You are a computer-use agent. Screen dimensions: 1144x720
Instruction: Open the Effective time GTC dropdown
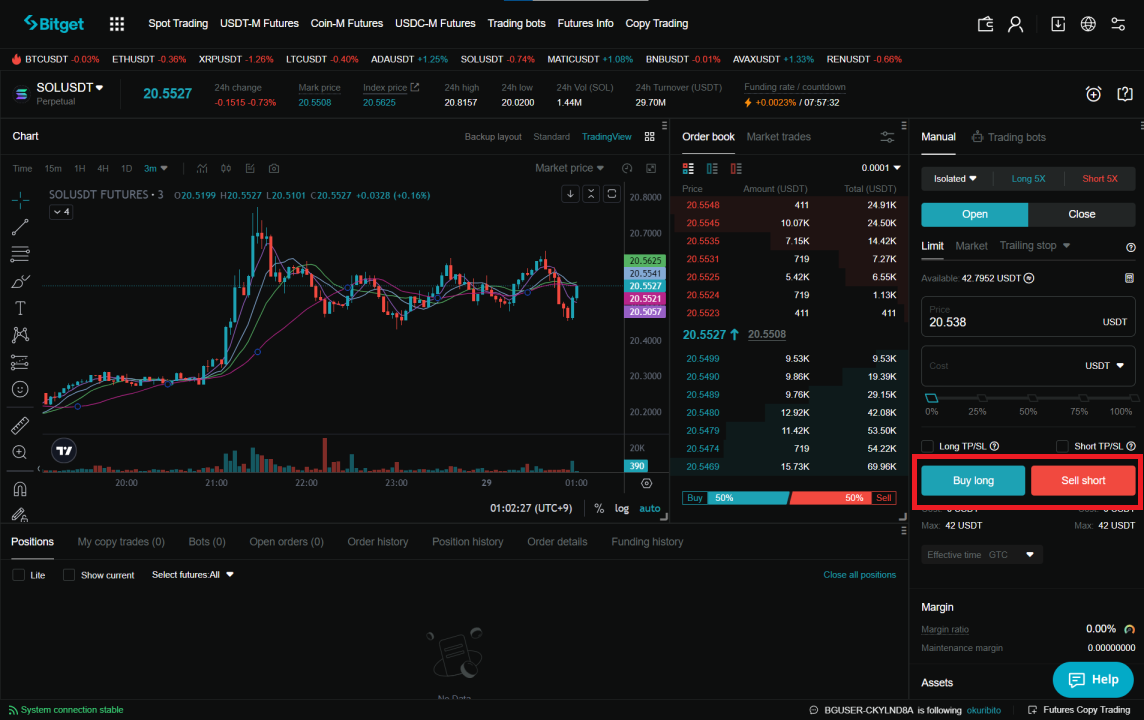[x=981, y=555]
